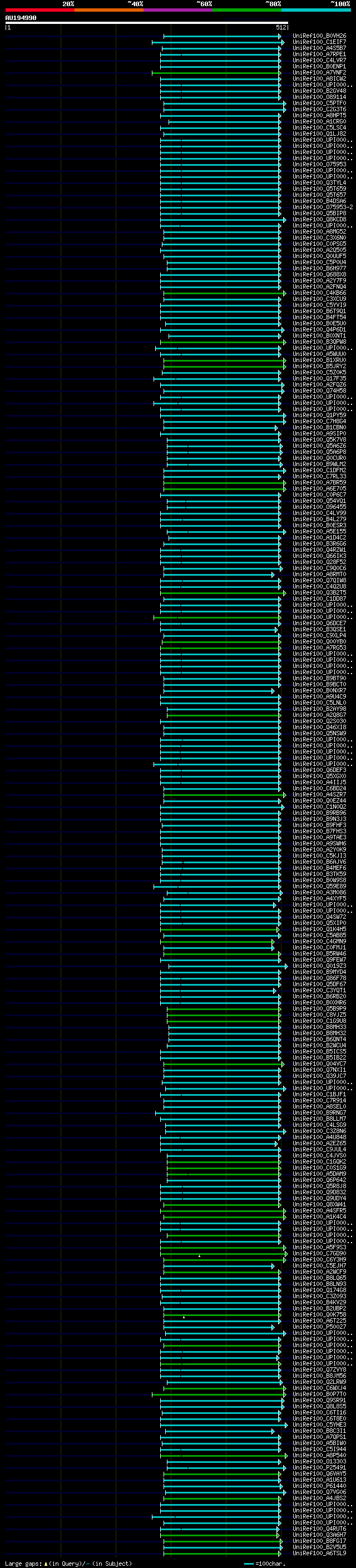
Task: Open hit UniRef100_C2G3T6
Action: point(319,110)
